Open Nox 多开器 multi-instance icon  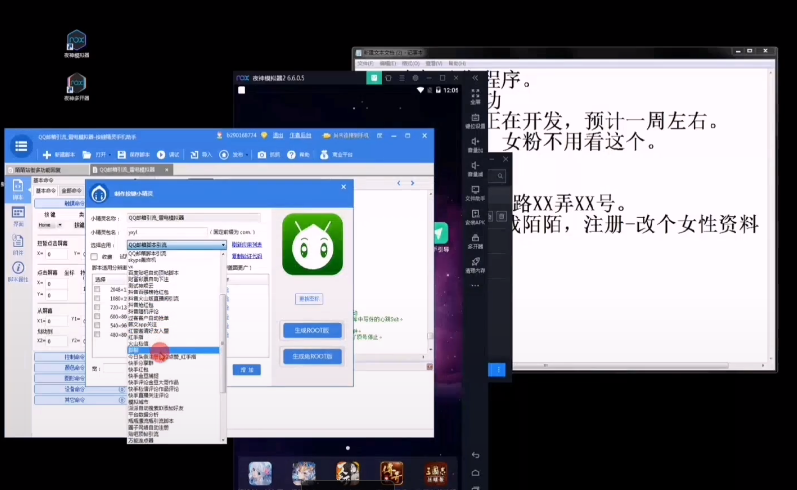(475, 241)
